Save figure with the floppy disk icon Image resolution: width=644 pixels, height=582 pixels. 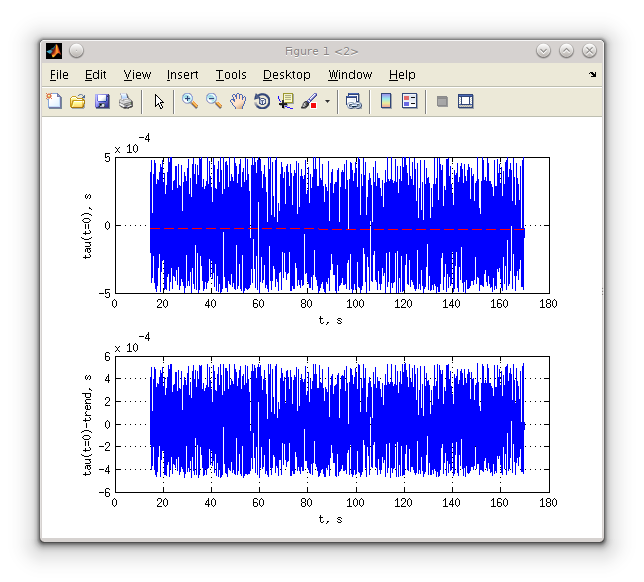point(102,101)
